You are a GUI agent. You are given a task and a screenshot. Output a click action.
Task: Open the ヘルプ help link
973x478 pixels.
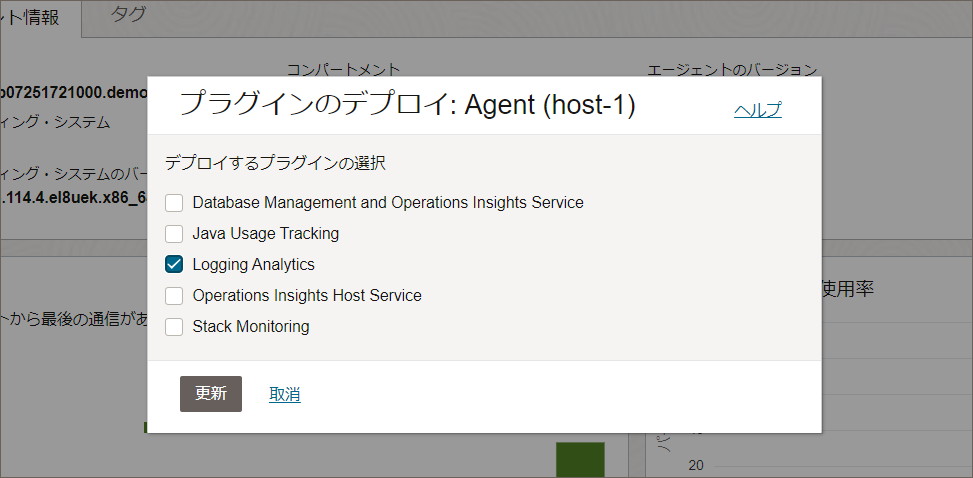coord(757,110)
